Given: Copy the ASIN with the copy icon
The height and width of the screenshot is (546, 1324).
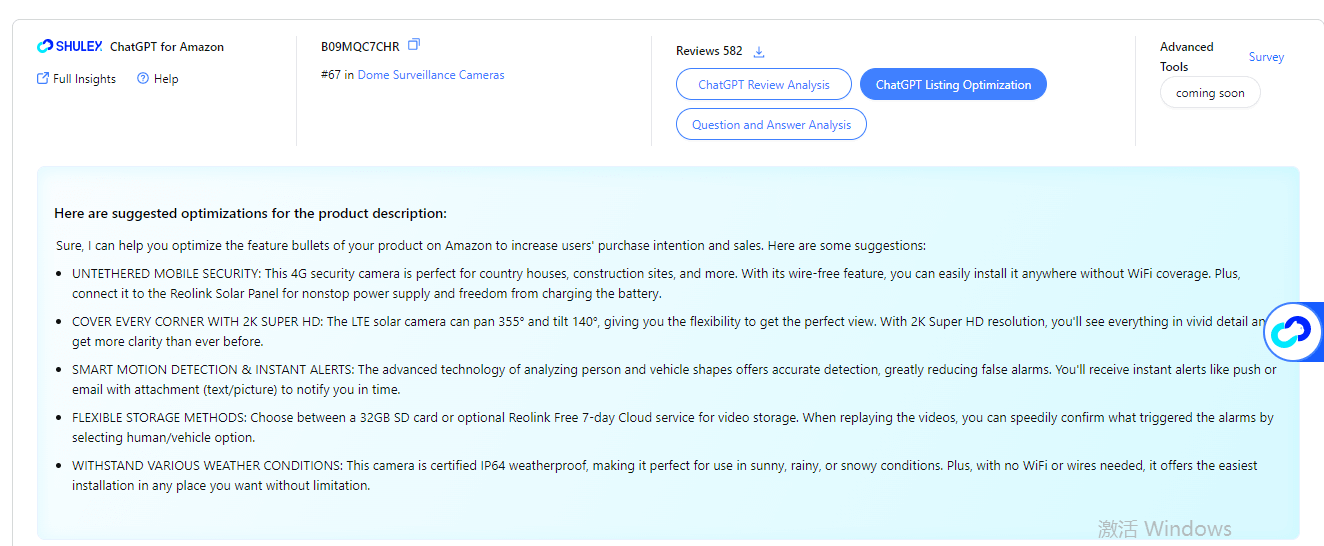Looking at the screenshot, I should [414, 45].
